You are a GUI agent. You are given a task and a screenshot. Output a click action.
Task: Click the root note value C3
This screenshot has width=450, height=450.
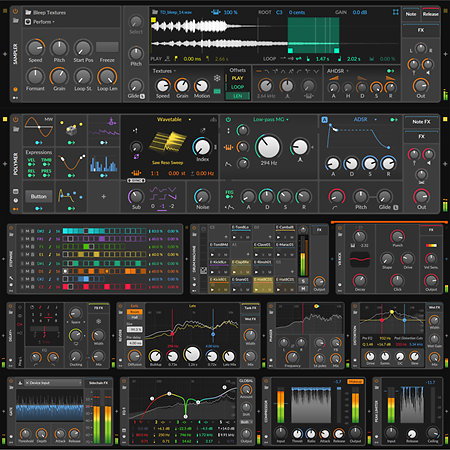[x=279, y=12]
